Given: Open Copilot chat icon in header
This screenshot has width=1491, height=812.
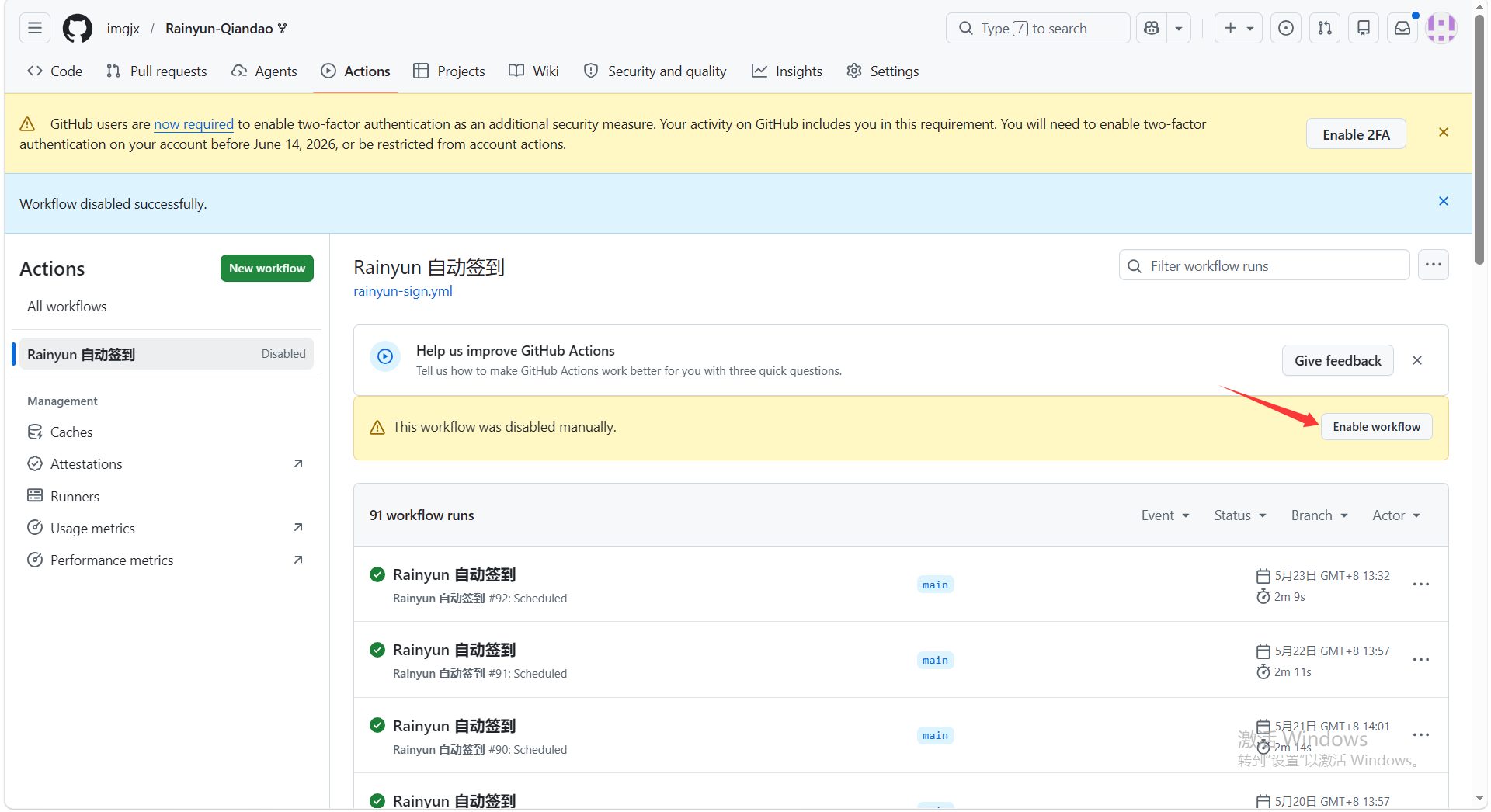Looking at the screenshot, I should coord(1152,29).
